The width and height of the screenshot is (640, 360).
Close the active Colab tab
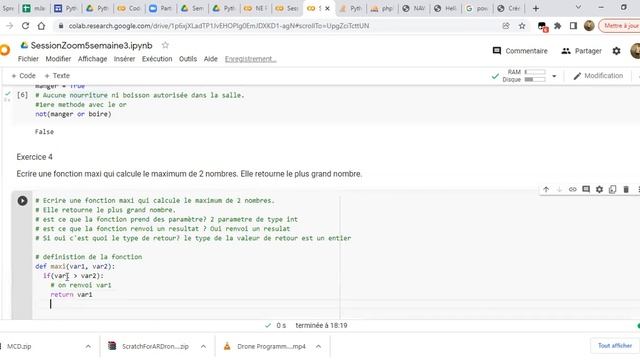[x=327, y=8]
